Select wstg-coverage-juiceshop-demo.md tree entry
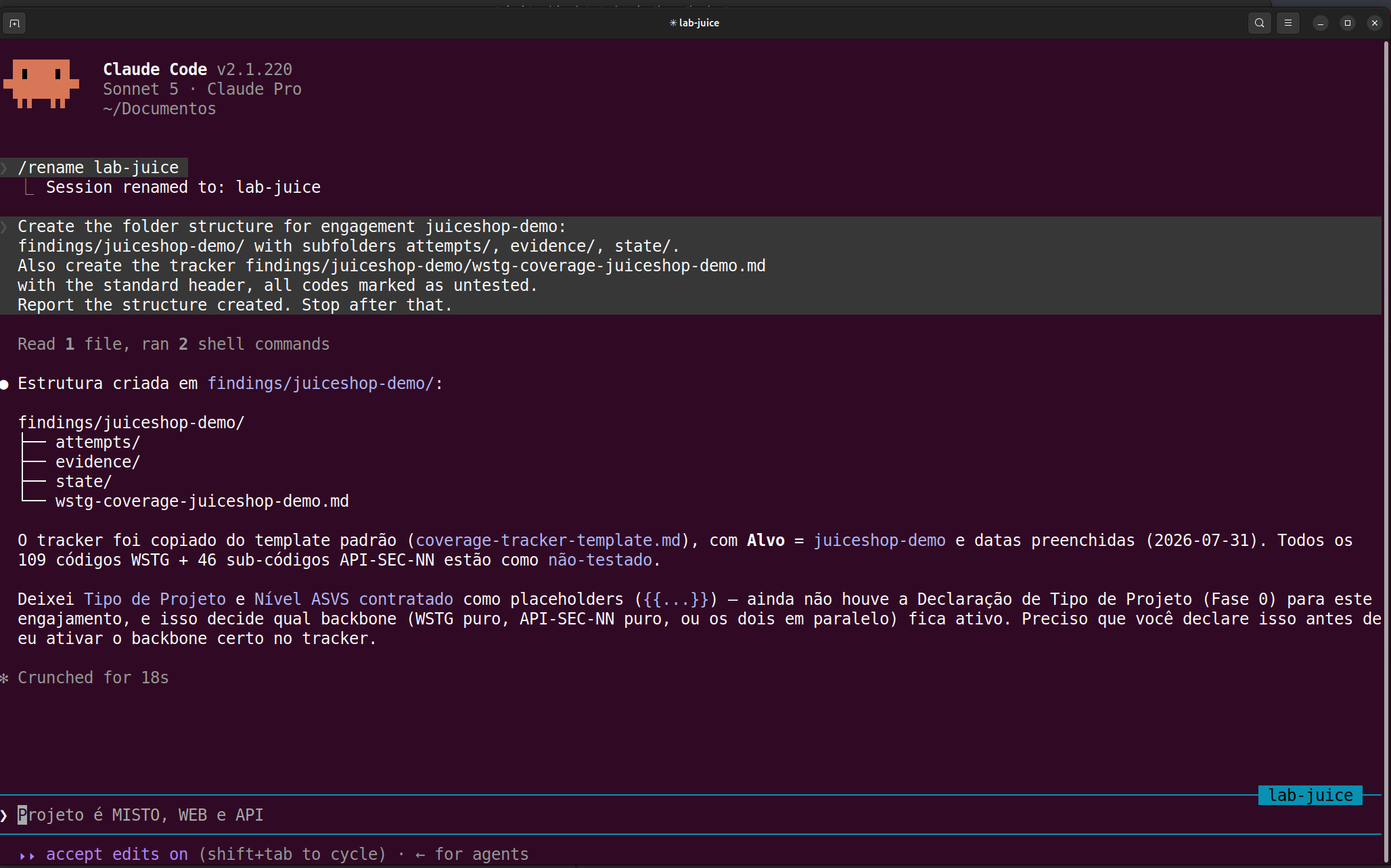Screen dimensions: 1391x868 tap(202, 501)
